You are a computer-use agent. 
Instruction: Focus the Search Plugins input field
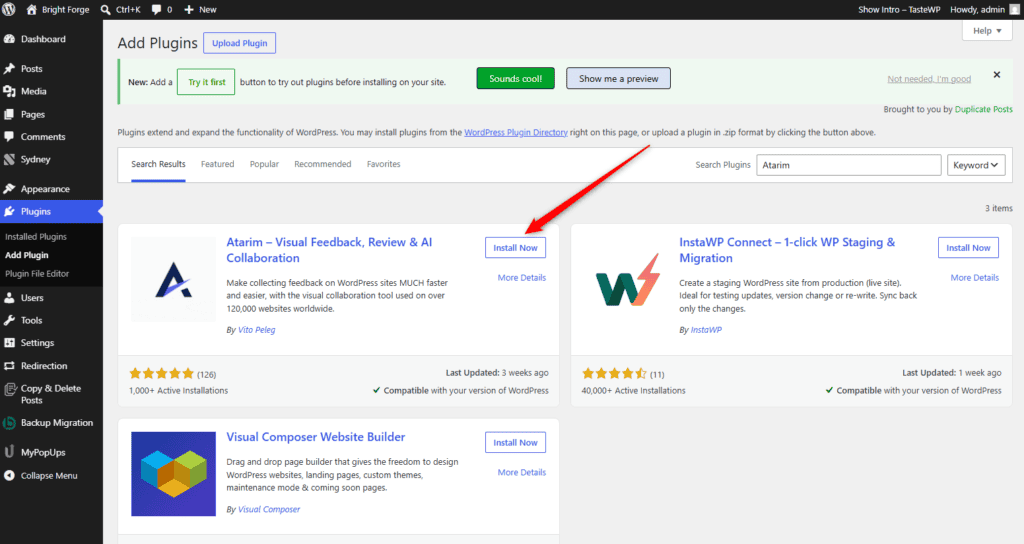click(848, 165)
